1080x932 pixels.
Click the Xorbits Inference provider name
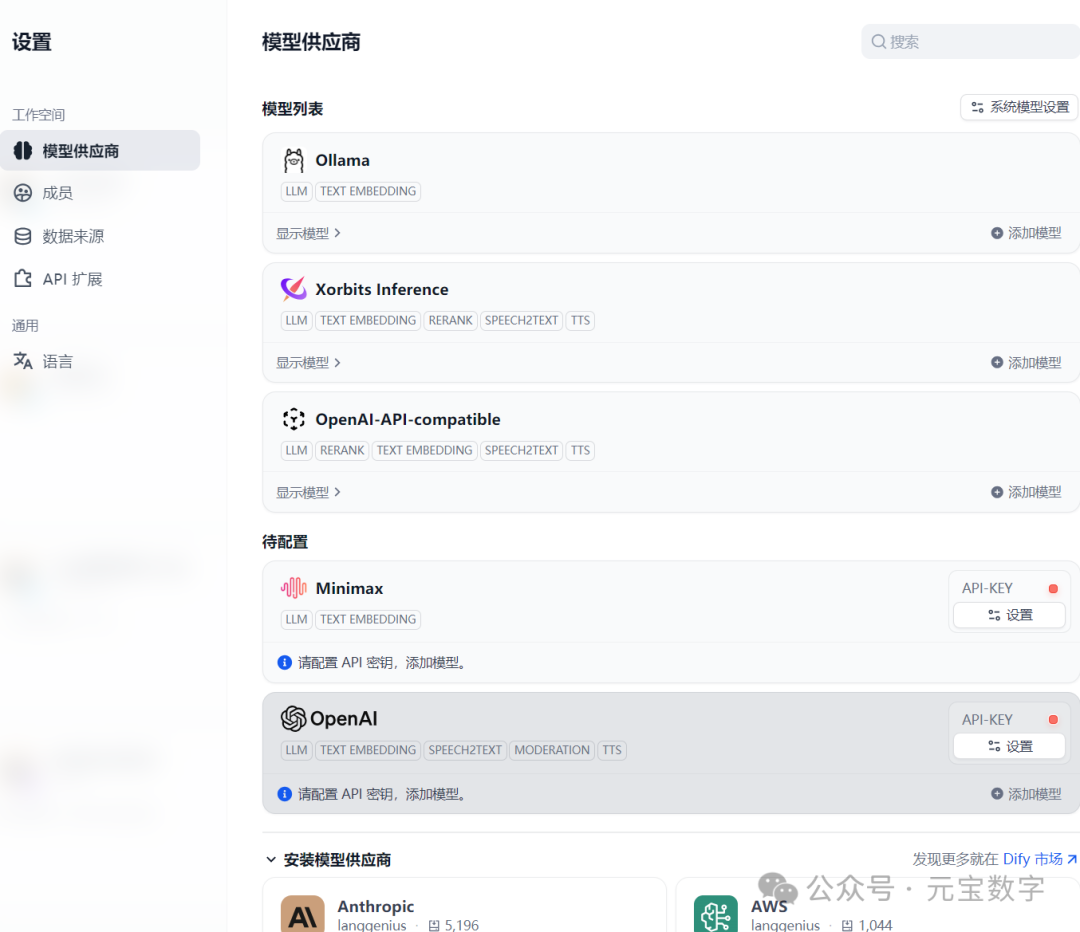point(382,289)
